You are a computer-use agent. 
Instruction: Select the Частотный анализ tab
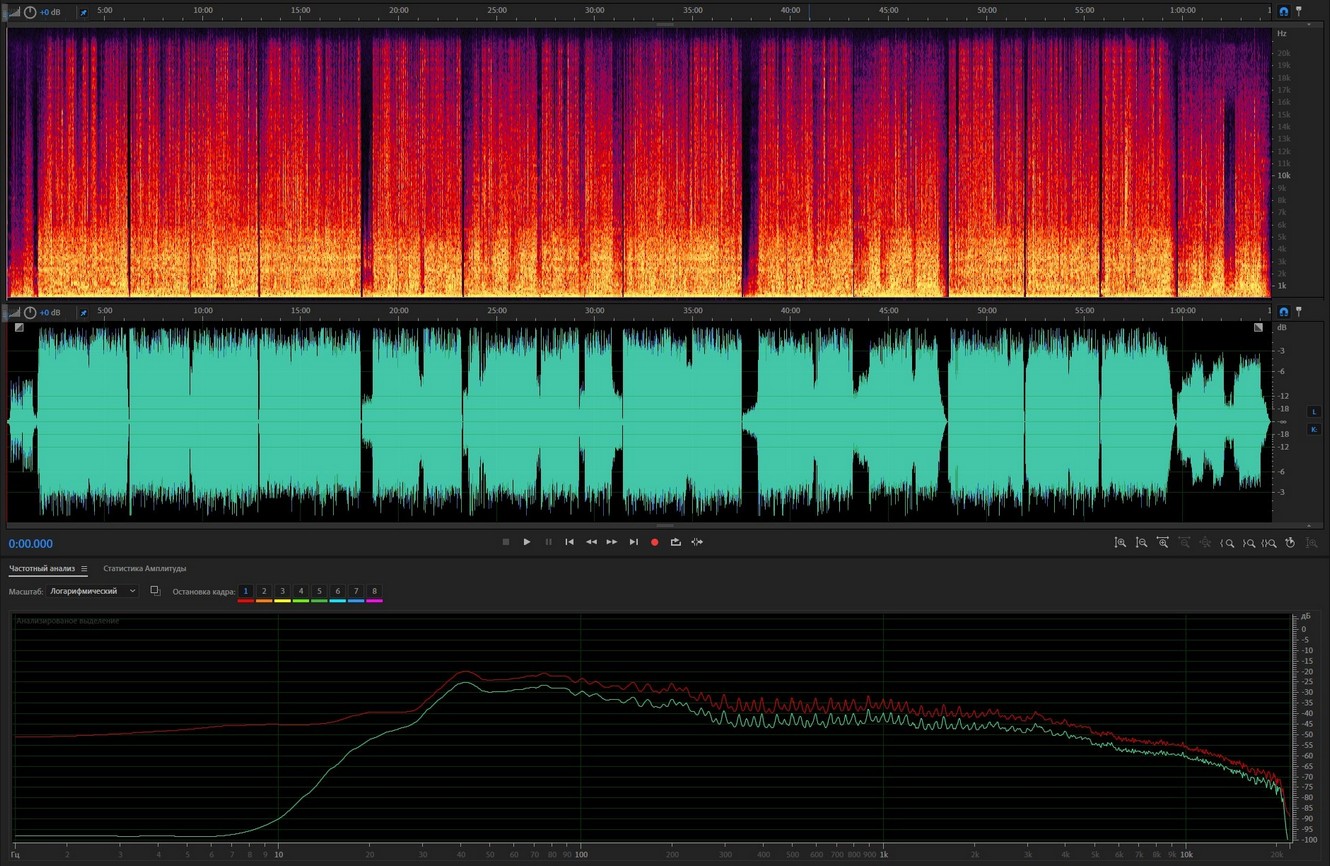point(41,569)
